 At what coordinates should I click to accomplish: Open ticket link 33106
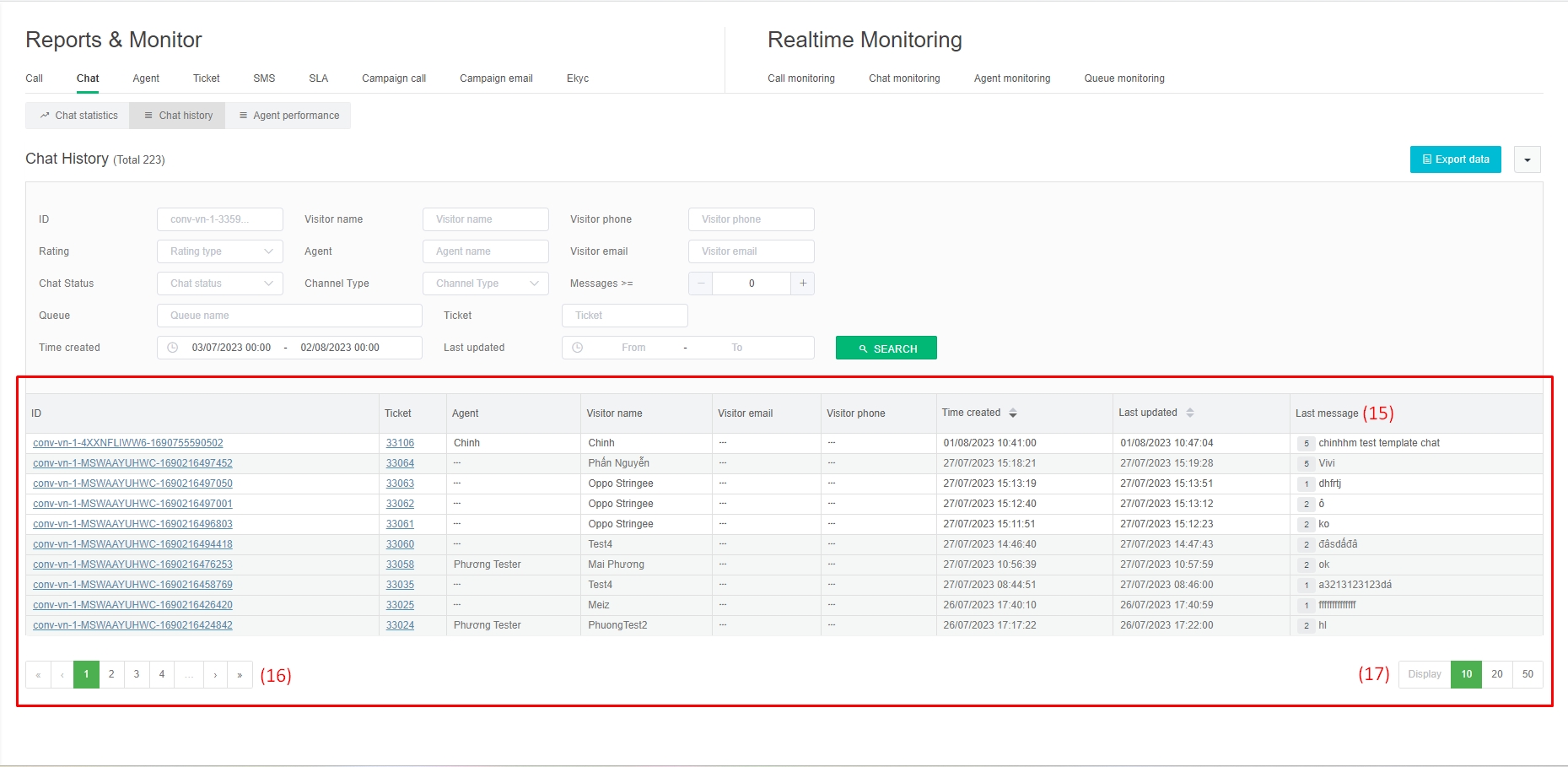[400, 443]
